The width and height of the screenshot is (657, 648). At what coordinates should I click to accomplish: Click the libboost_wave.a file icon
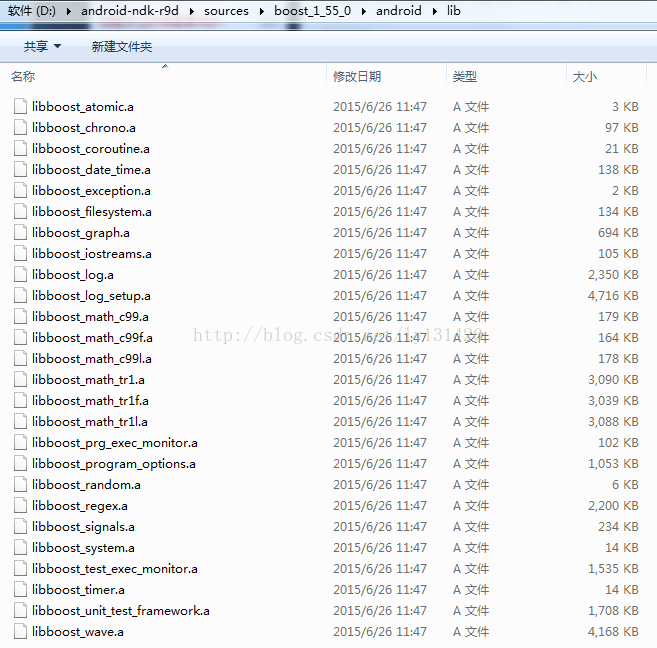20,632
